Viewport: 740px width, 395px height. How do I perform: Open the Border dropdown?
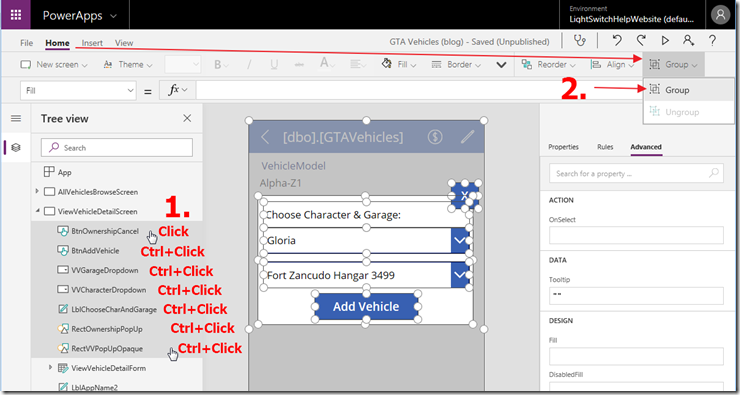[x=456, y=65]
